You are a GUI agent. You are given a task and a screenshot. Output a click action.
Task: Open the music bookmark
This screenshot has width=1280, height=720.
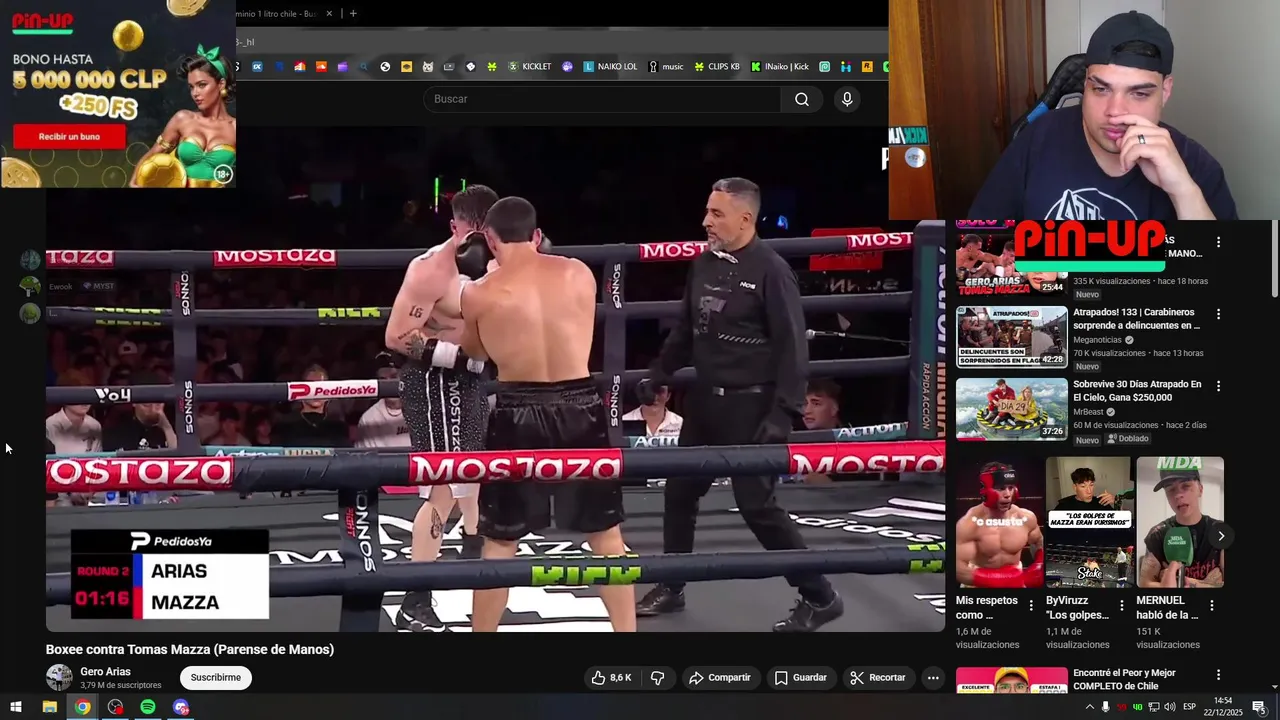tap(666, 67)
